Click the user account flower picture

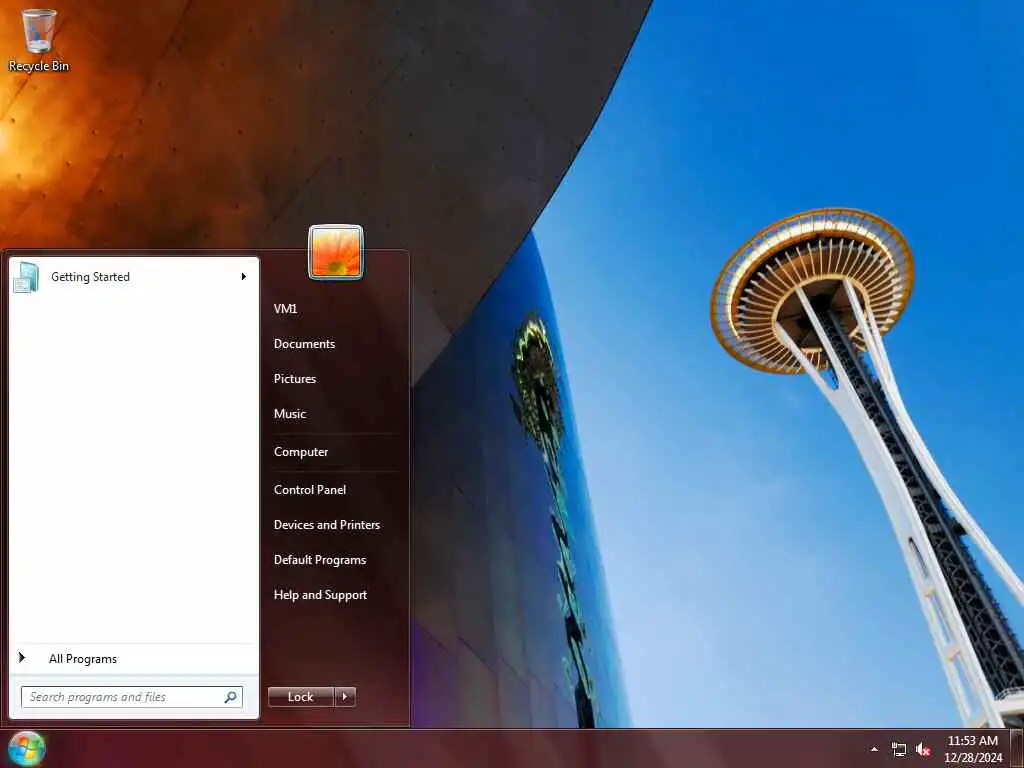pos(336,252)
